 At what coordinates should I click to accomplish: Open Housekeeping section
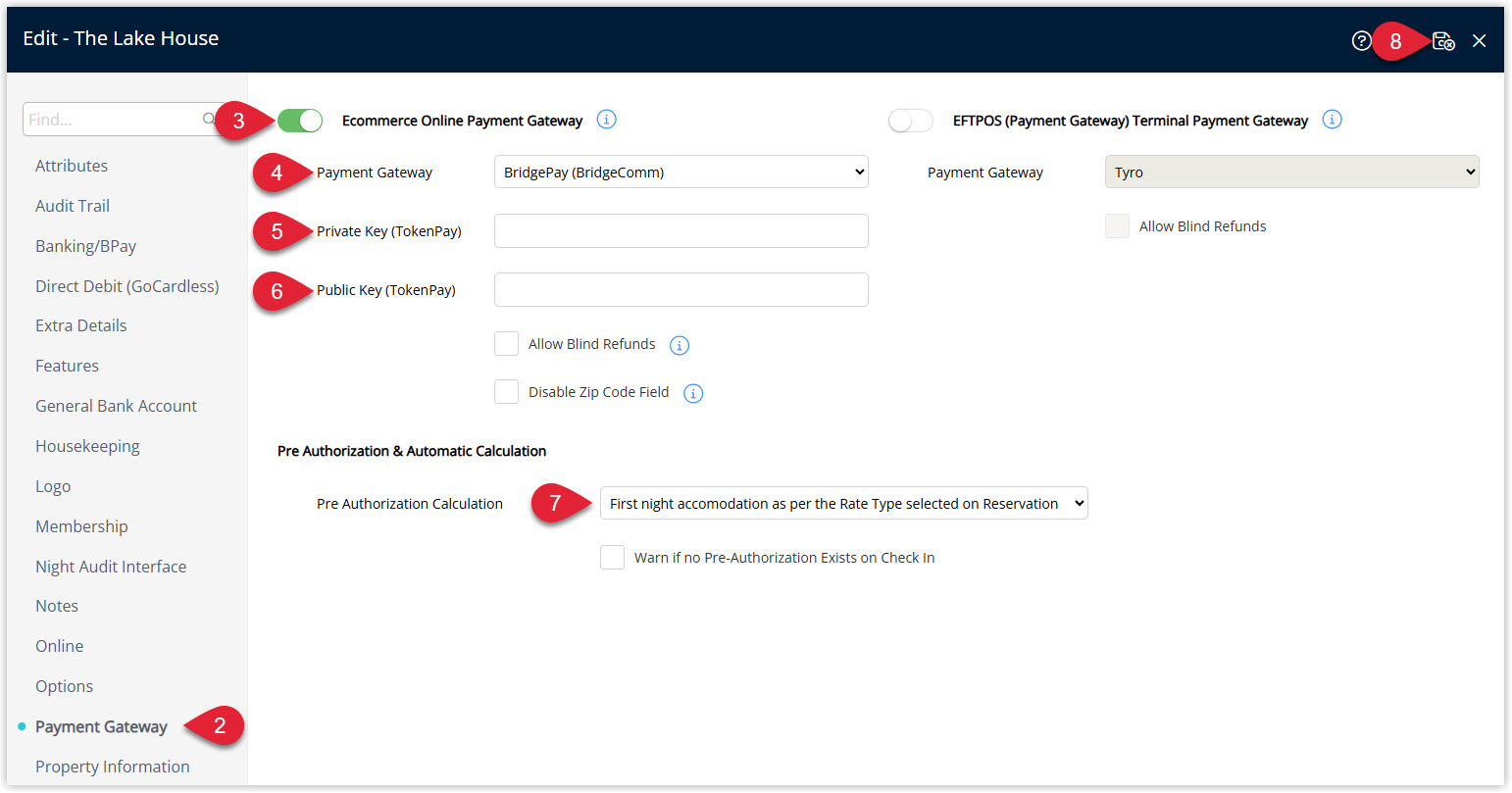(87, 446)
